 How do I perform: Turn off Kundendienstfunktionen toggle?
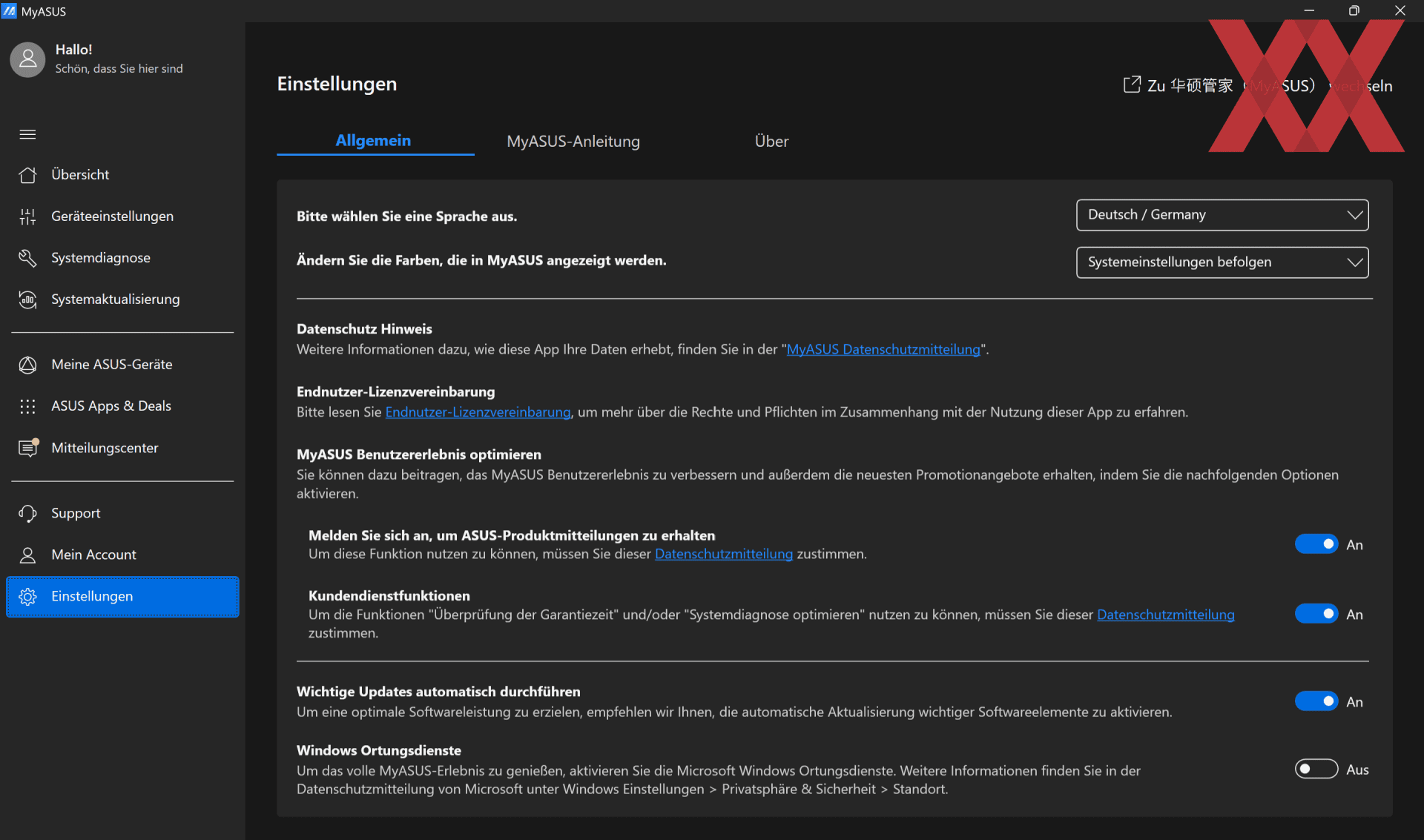1316,614
